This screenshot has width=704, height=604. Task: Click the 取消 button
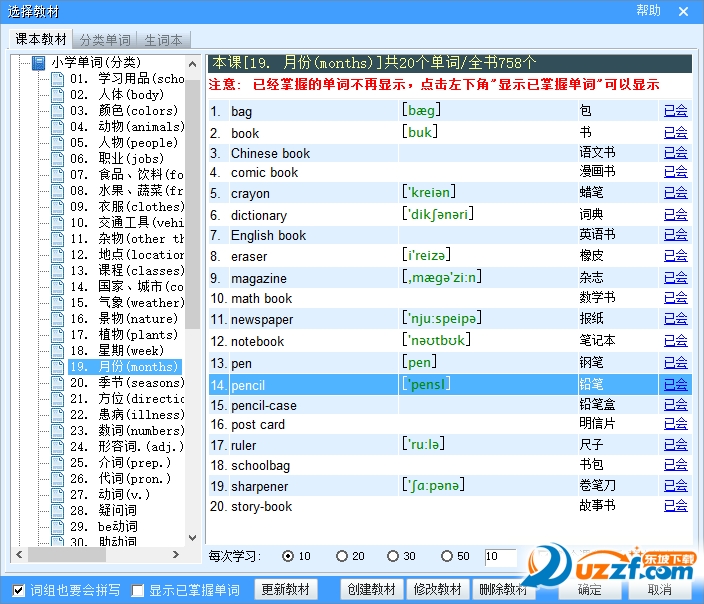coord(660,589)
